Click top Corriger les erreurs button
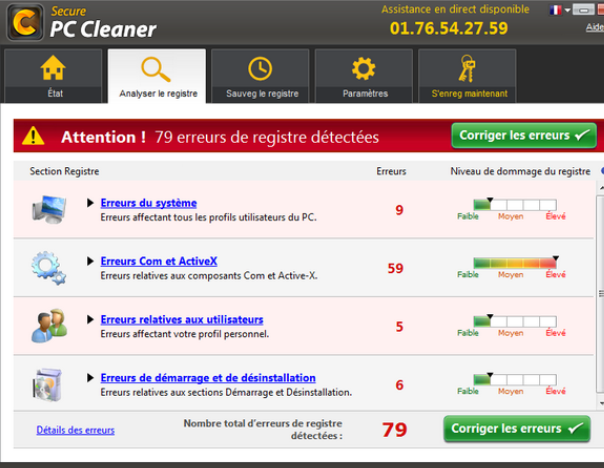604x468 pixels. 524,136
